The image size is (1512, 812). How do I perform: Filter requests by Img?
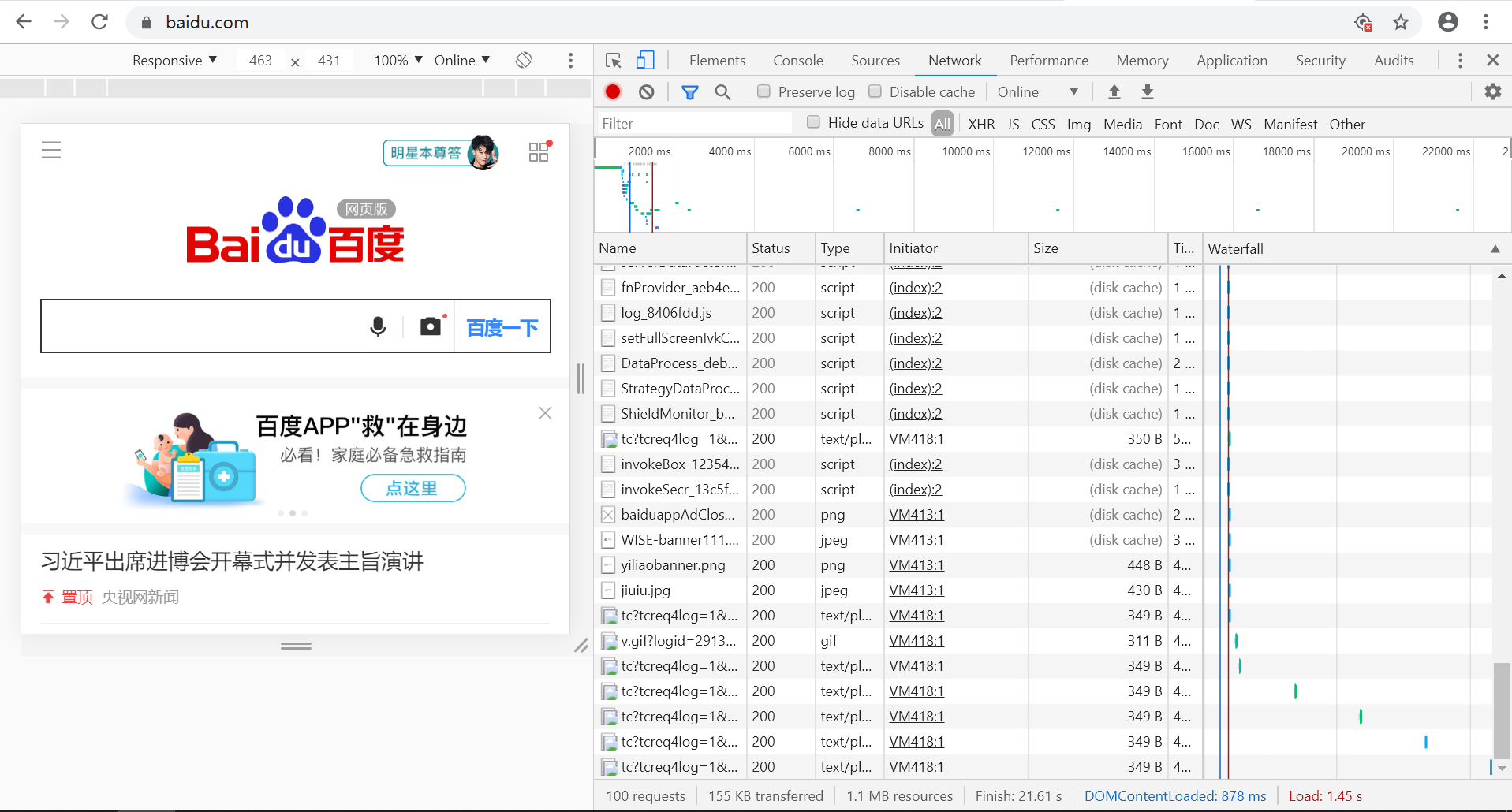[x=1079, y=124]
